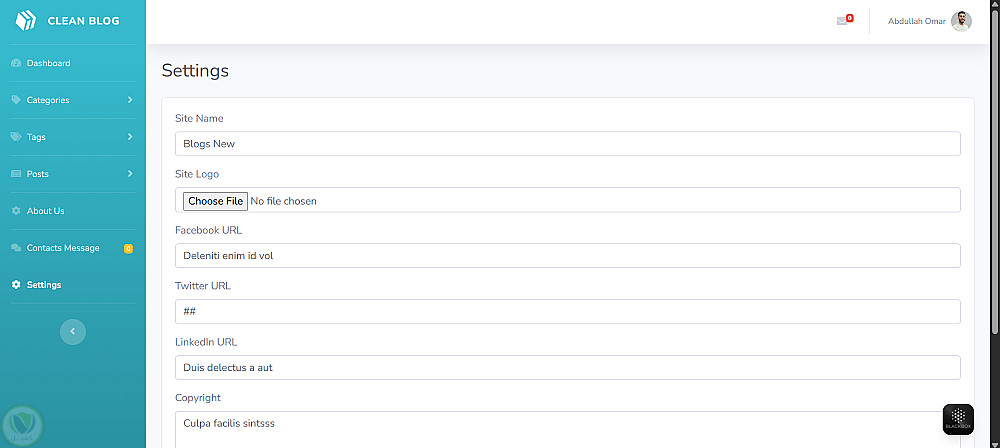This screenshot has height=448, width=1000.
Task: Click the Settings gear icon in sidebar
Action: pos(16,285)
